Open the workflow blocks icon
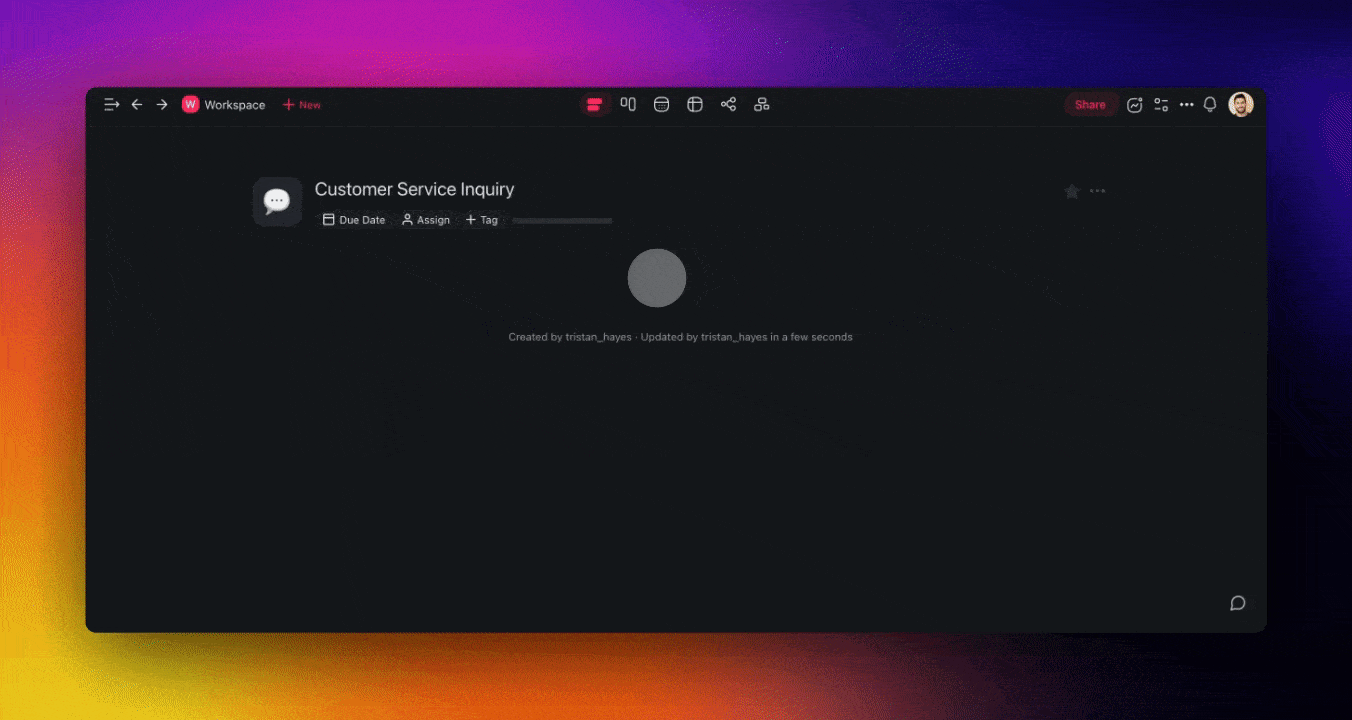Viewport: 1352px width, 720px height. (761, 104)
